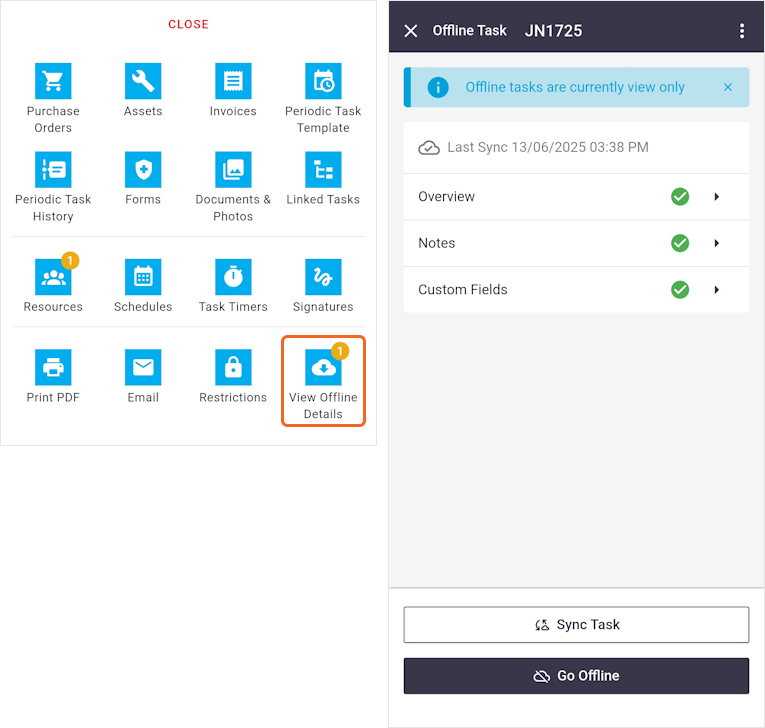Select the Email envelope icon
The image size is (765, 728).
tap(143, 367)
